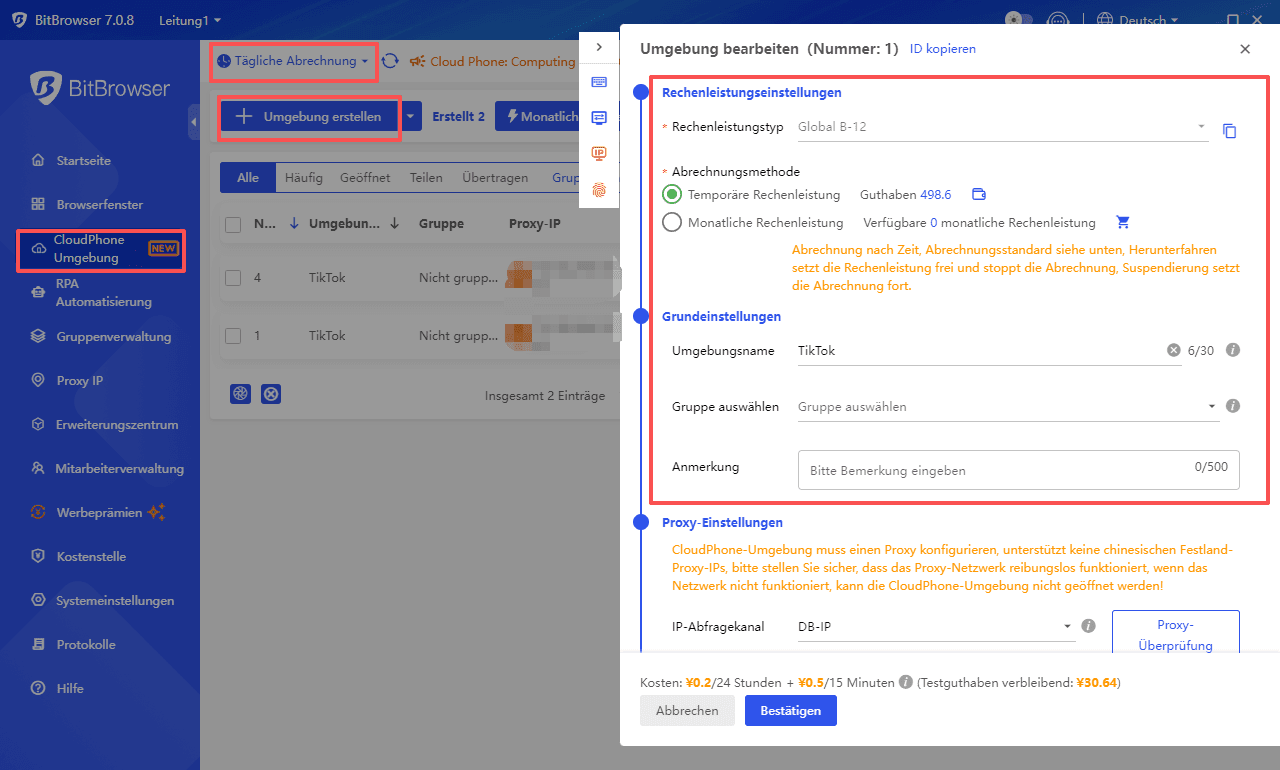
Task: Open the Gruppe auswählen dropdown
Action: [1007, 407]
